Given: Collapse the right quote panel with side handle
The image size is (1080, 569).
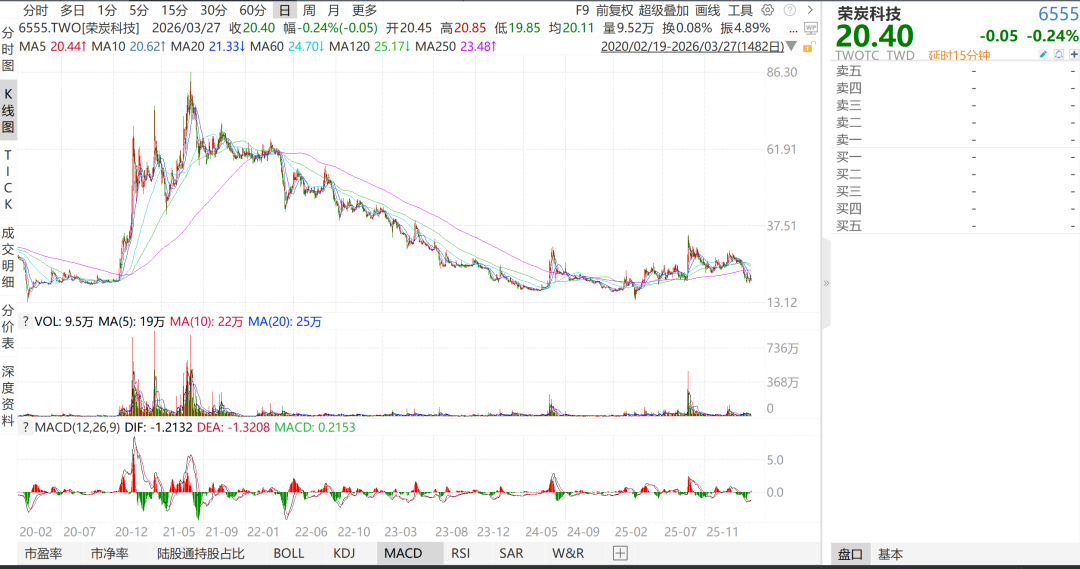Looking at the screenshot, I should [x=826, y=283].
